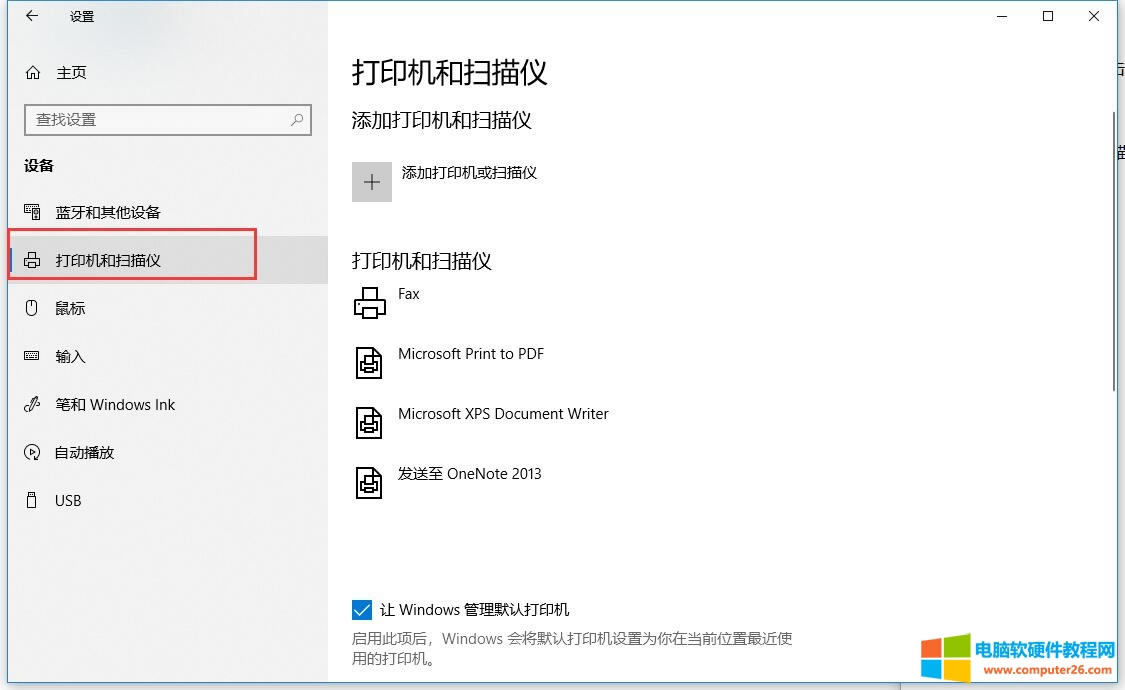The width and height of the screenshot is (1125, 690).
Task: Click the search magnifier icon
Action: point(297,120)
